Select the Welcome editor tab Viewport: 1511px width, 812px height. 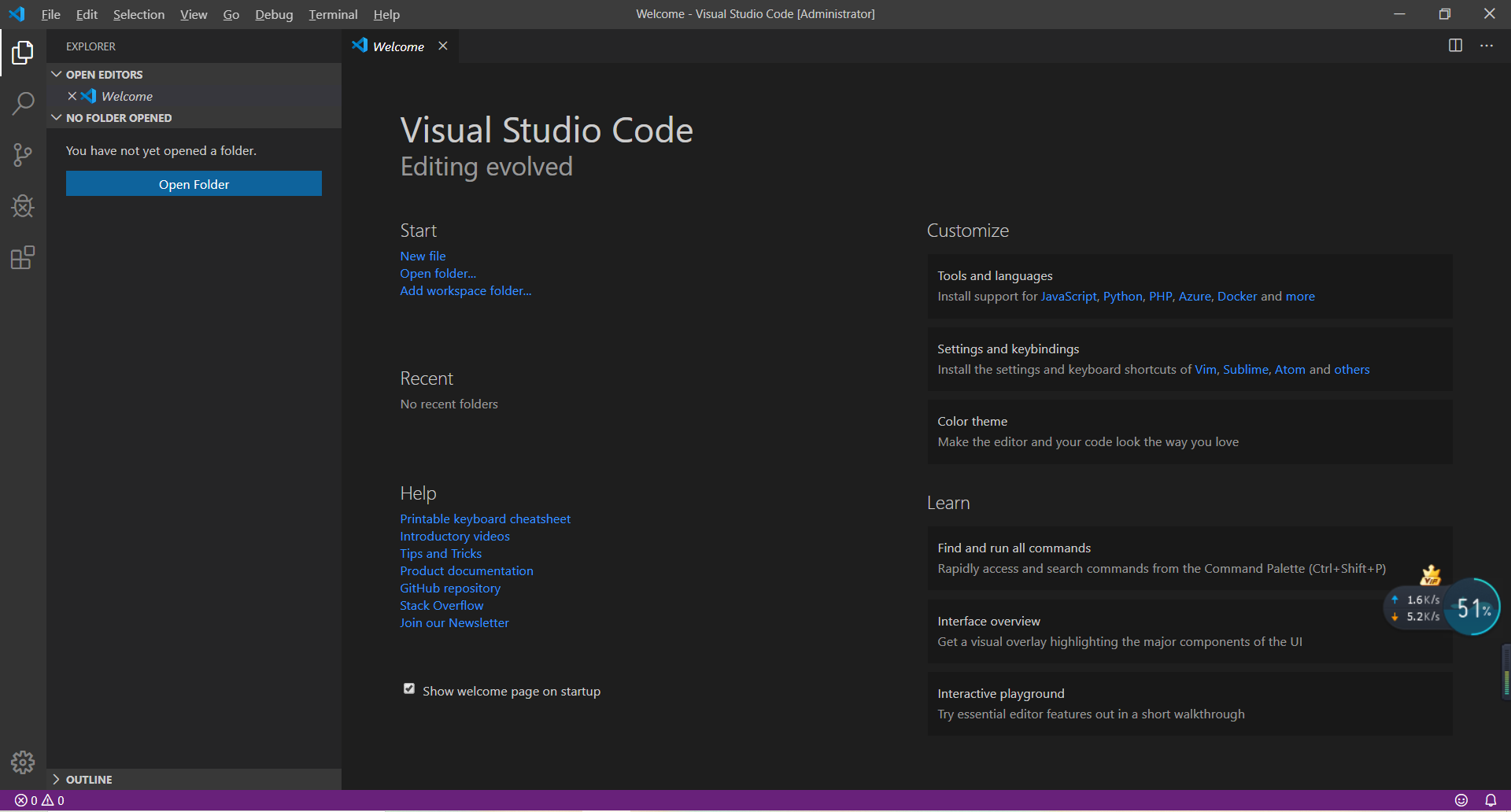398,46
